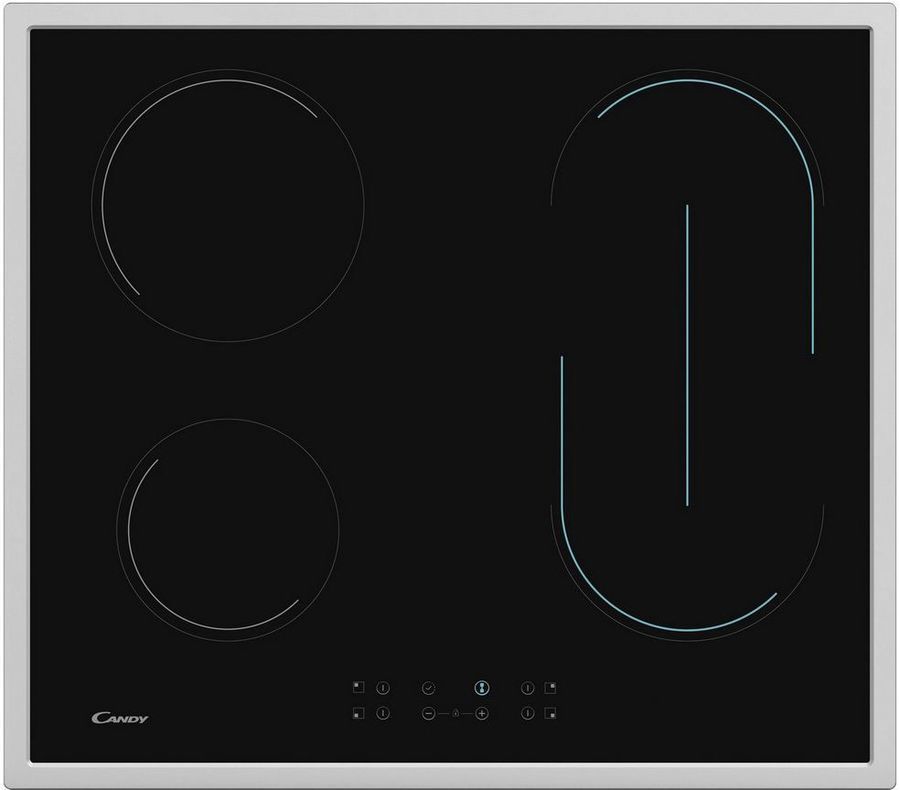Tap the blue highlighted hourglass key

click(x=482, y=687)
